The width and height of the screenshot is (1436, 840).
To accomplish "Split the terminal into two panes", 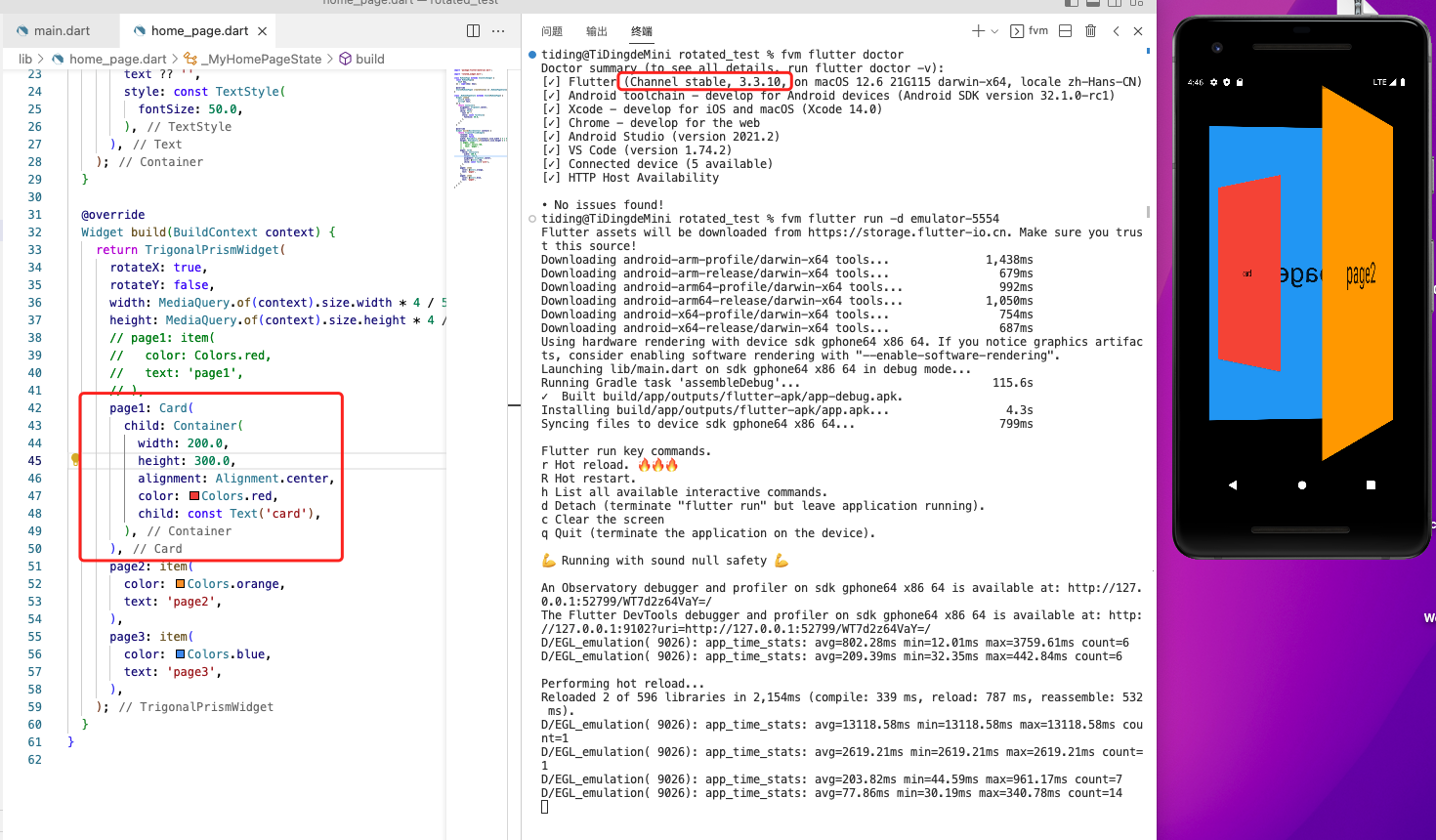I will click(x=1064, y=30).
